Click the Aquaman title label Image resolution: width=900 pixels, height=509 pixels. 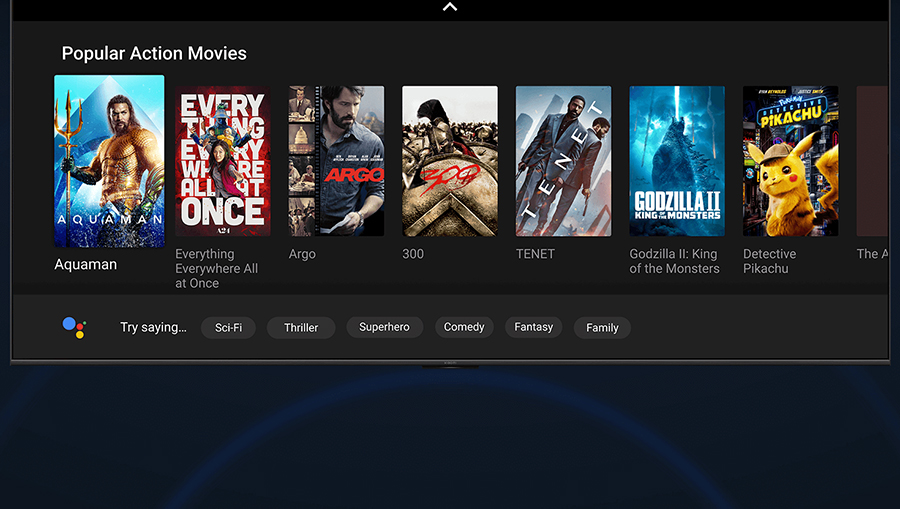click(x=86, y=265)
